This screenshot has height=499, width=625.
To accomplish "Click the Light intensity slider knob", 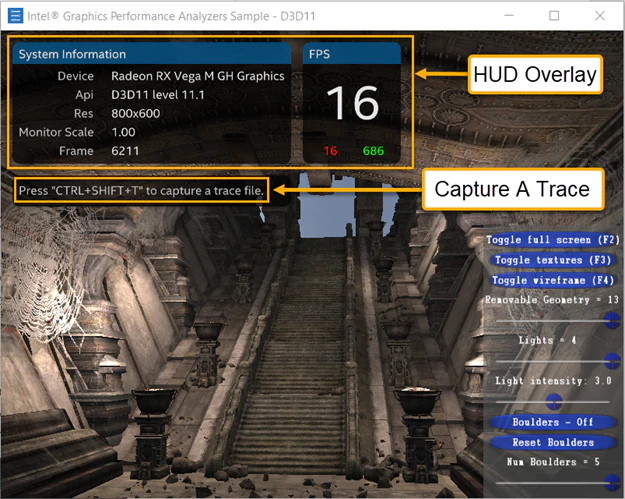I will click(552, 400).
